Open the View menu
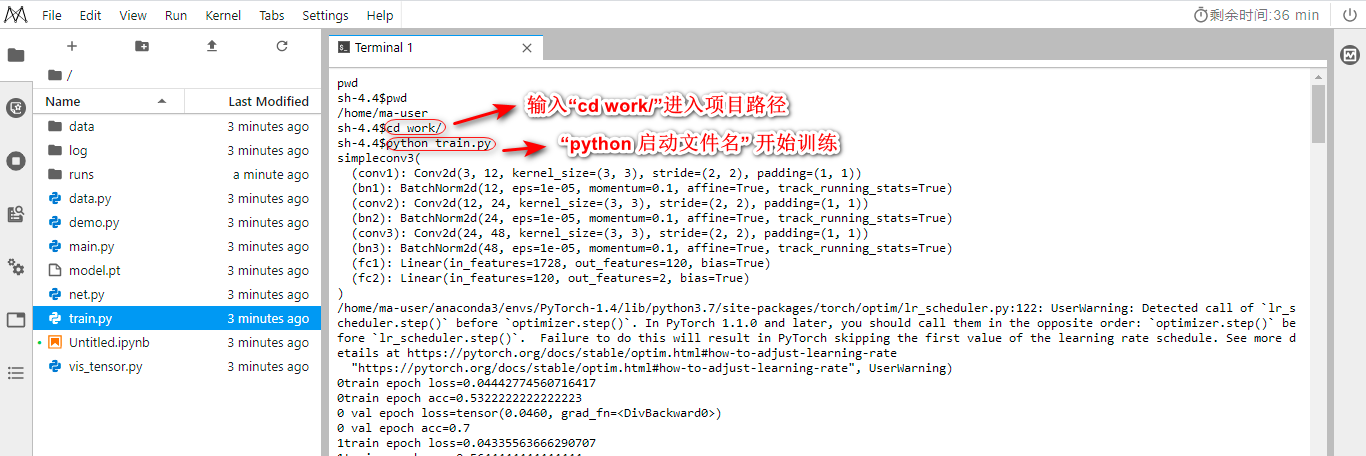The height and width of the screenshot is (456, 1366). (133, 15)
